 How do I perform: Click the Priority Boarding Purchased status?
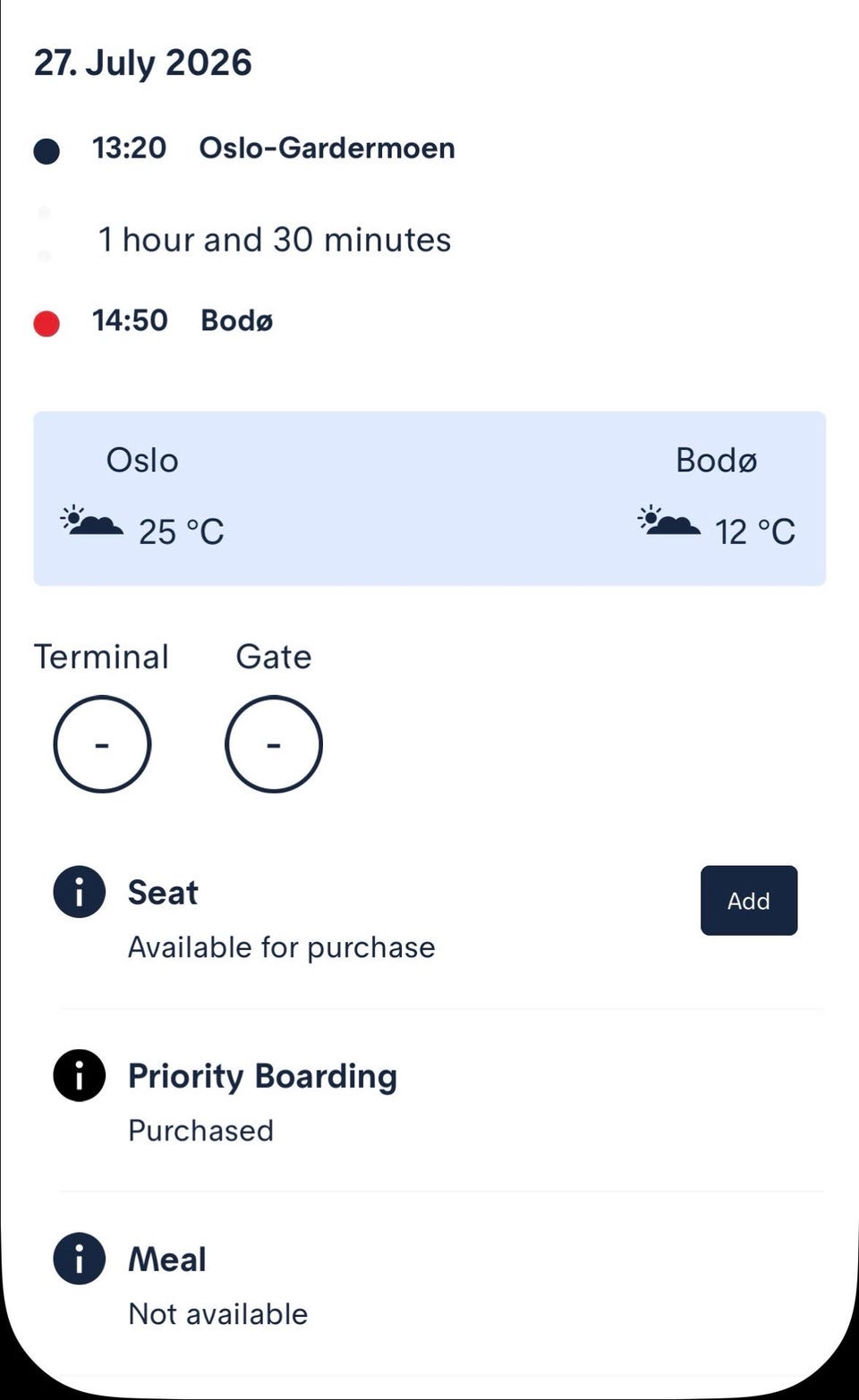click(x=201, y=1131)
